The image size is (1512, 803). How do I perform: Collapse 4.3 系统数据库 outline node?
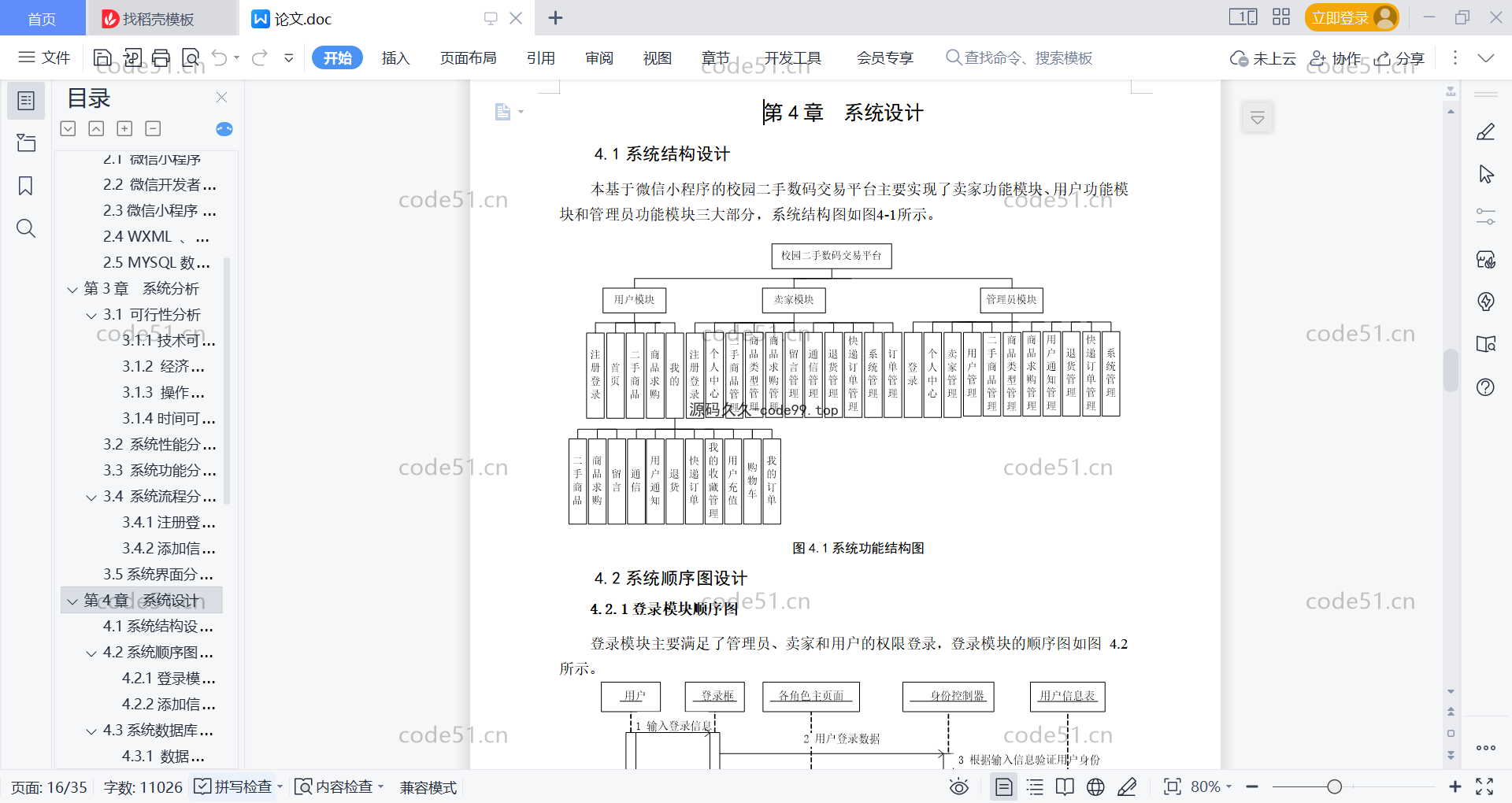coord(91,731)
